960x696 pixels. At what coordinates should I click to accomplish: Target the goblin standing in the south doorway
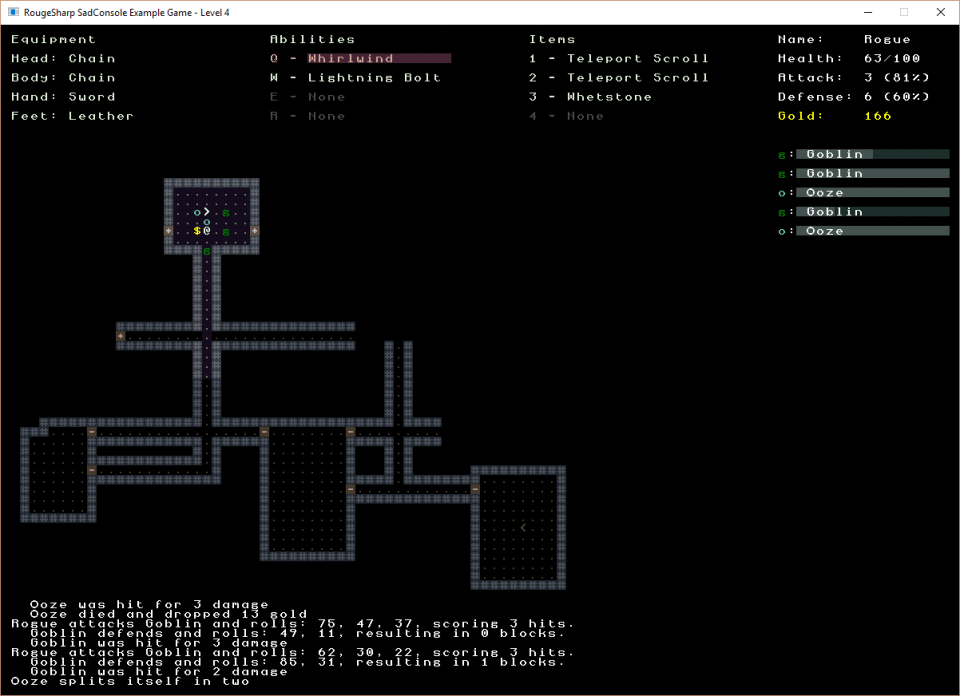pos(207,250)
